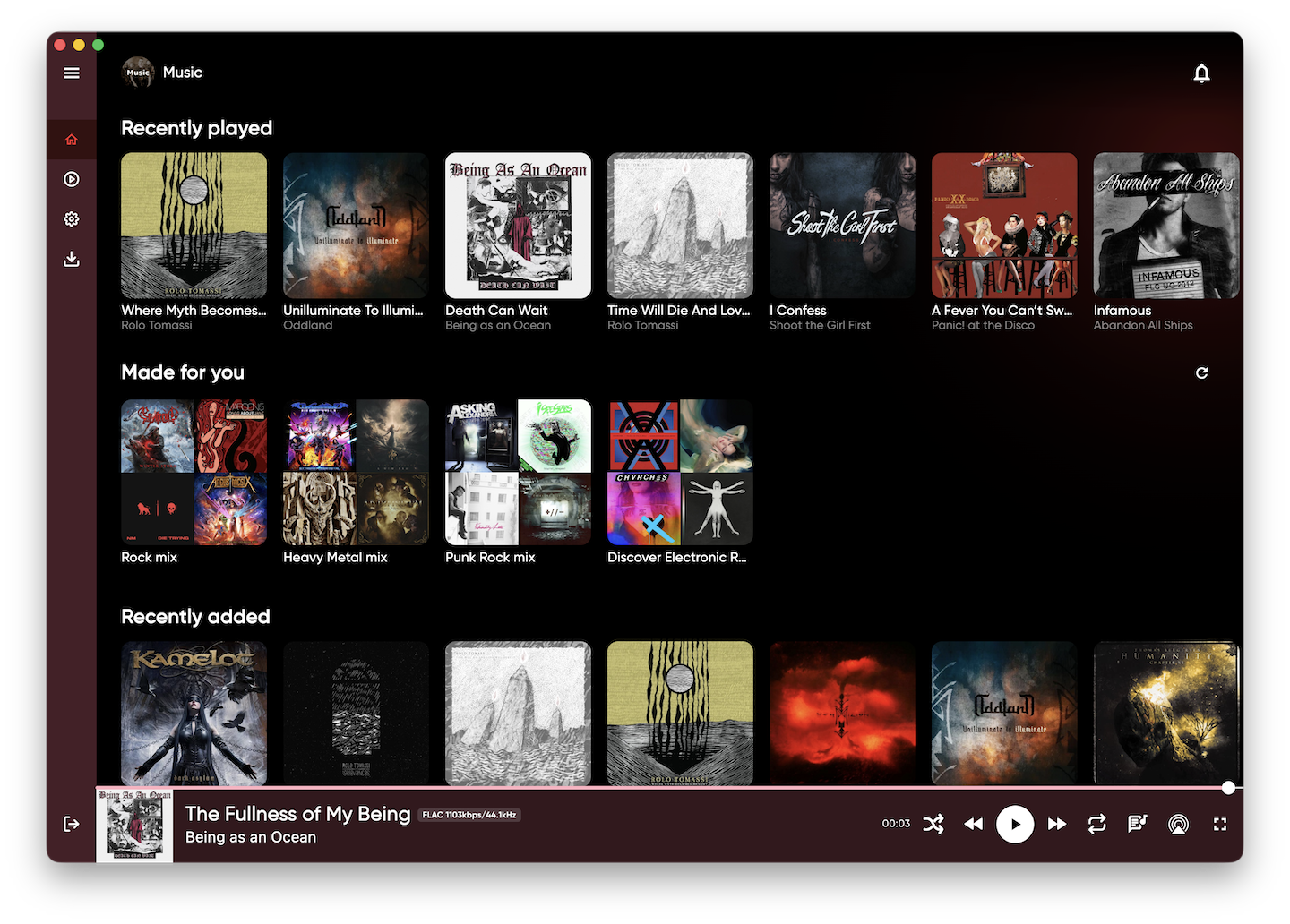Expand the player to fullscreen

pyautogui.click(x=1220, y=824)
